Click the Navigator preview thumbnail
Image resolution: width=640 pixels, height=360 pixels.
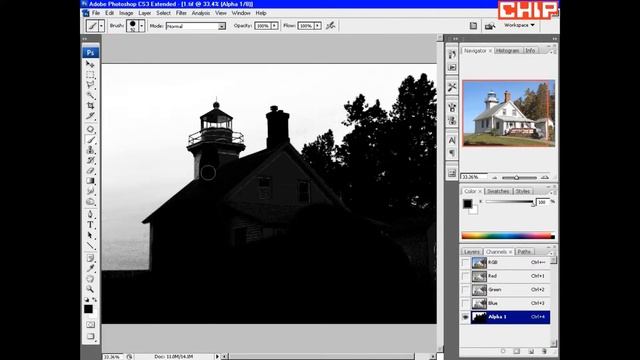coord(509,113)
